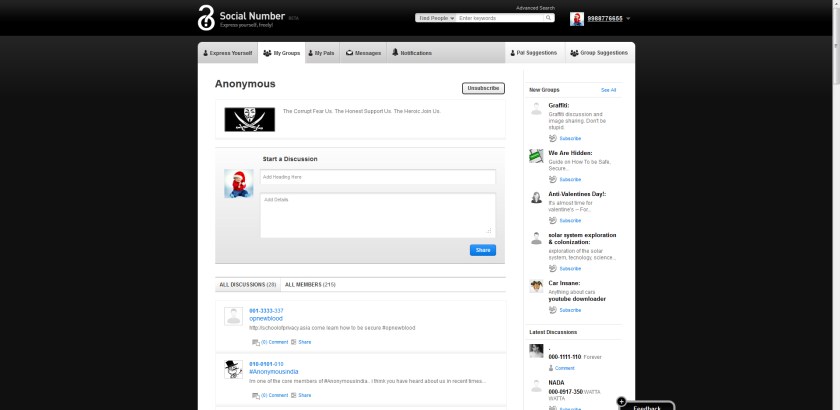Go to the Express Yourself tab
Image resolution: width=840 pixels, height=410 pixels.
227,52
